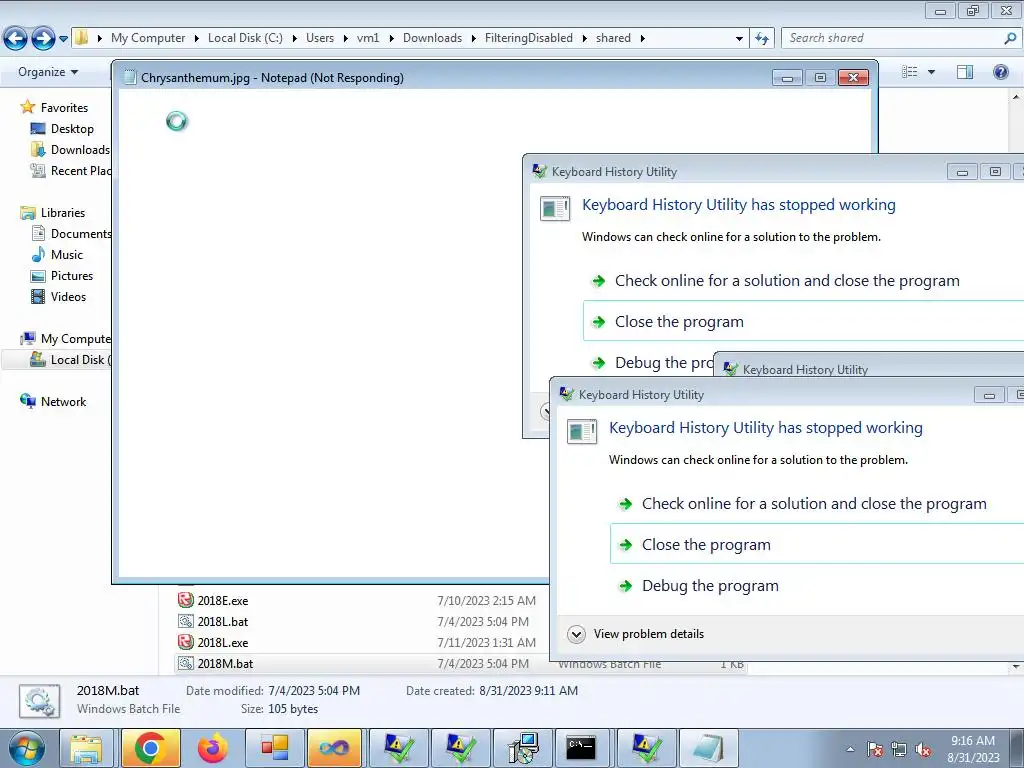This screenshot has height=768, width=1024.
Task: Open File Explorer from taskbar
Action: point(86,748)
